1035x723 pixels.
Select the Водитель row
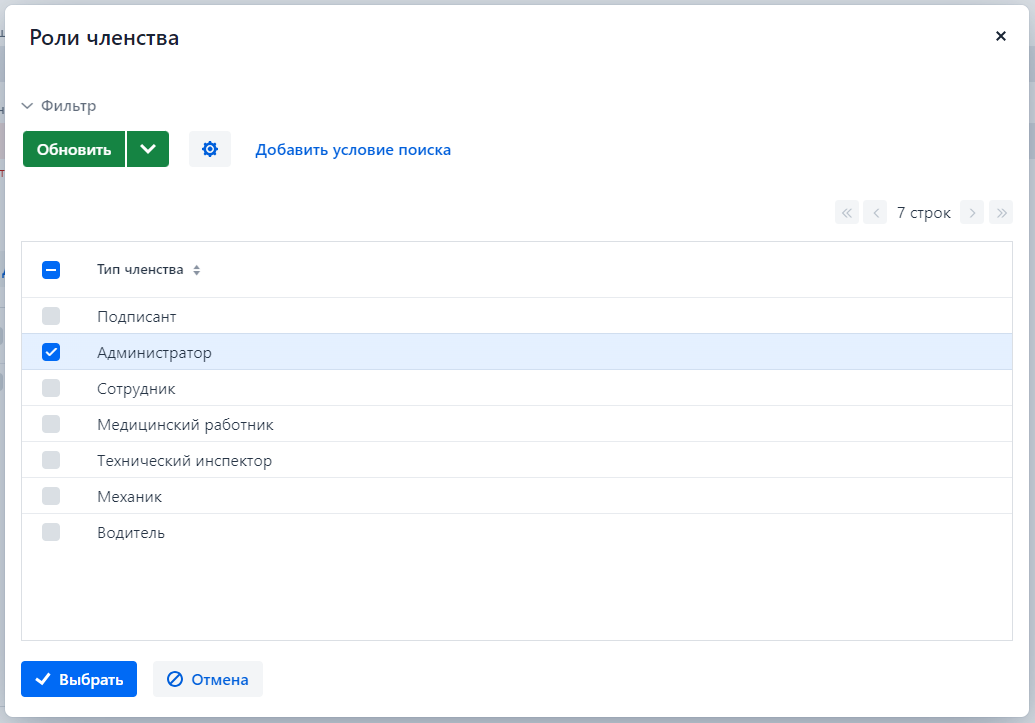(131, 533)
